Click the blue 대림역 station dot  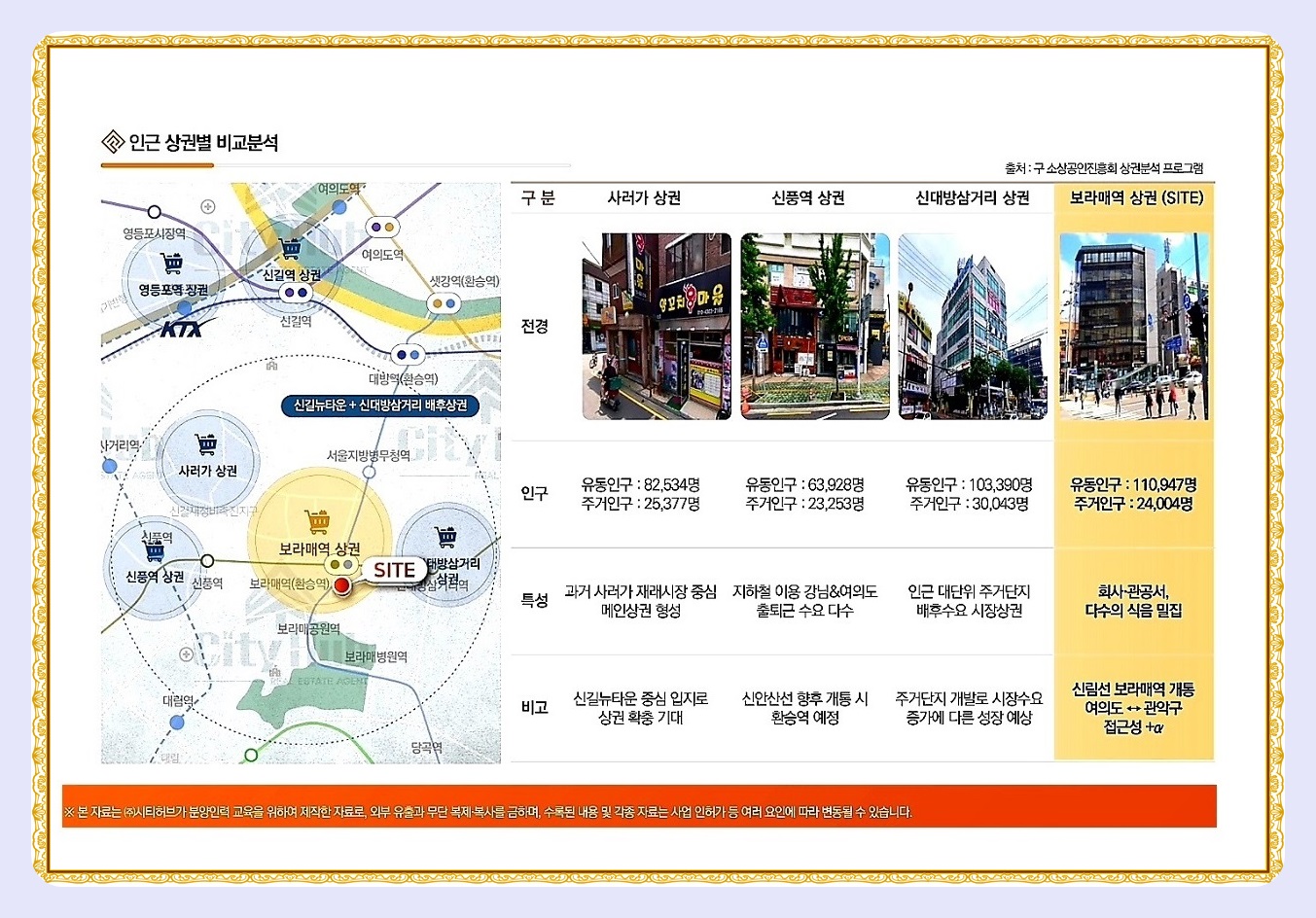pos(177,723)
